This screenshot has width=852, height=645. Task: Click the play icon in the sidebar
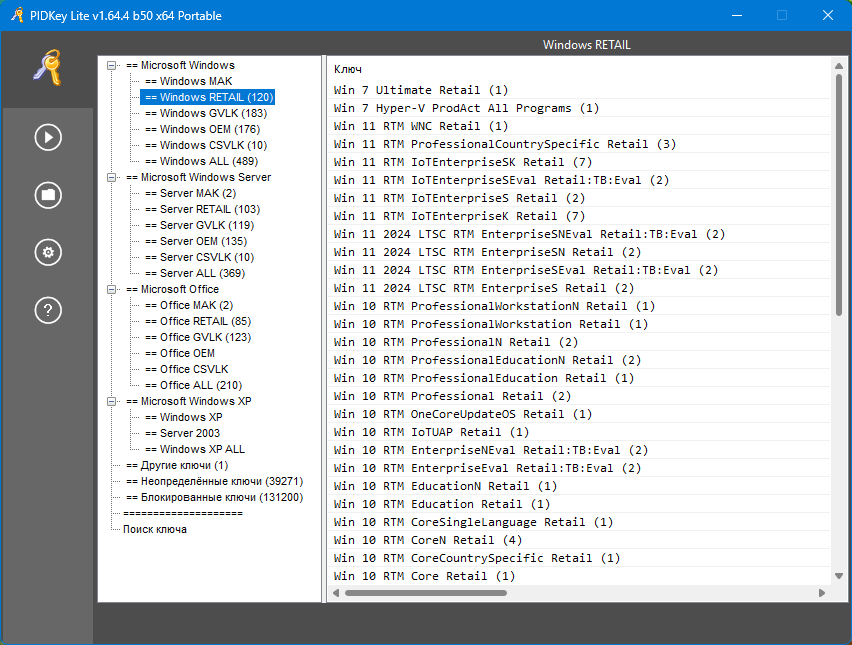[x=48, y=137]
